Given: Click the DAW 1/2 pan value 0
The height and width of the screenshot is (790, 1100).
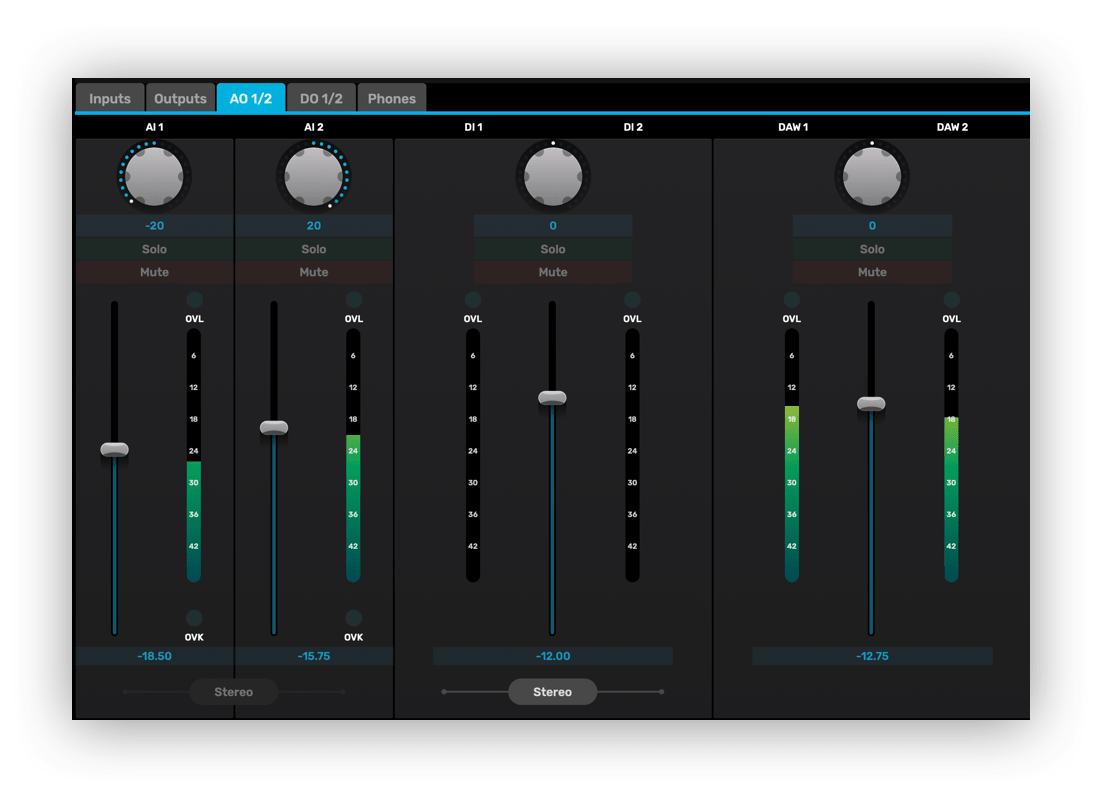Looking at the screenshot, I should (x=872, y=226).
